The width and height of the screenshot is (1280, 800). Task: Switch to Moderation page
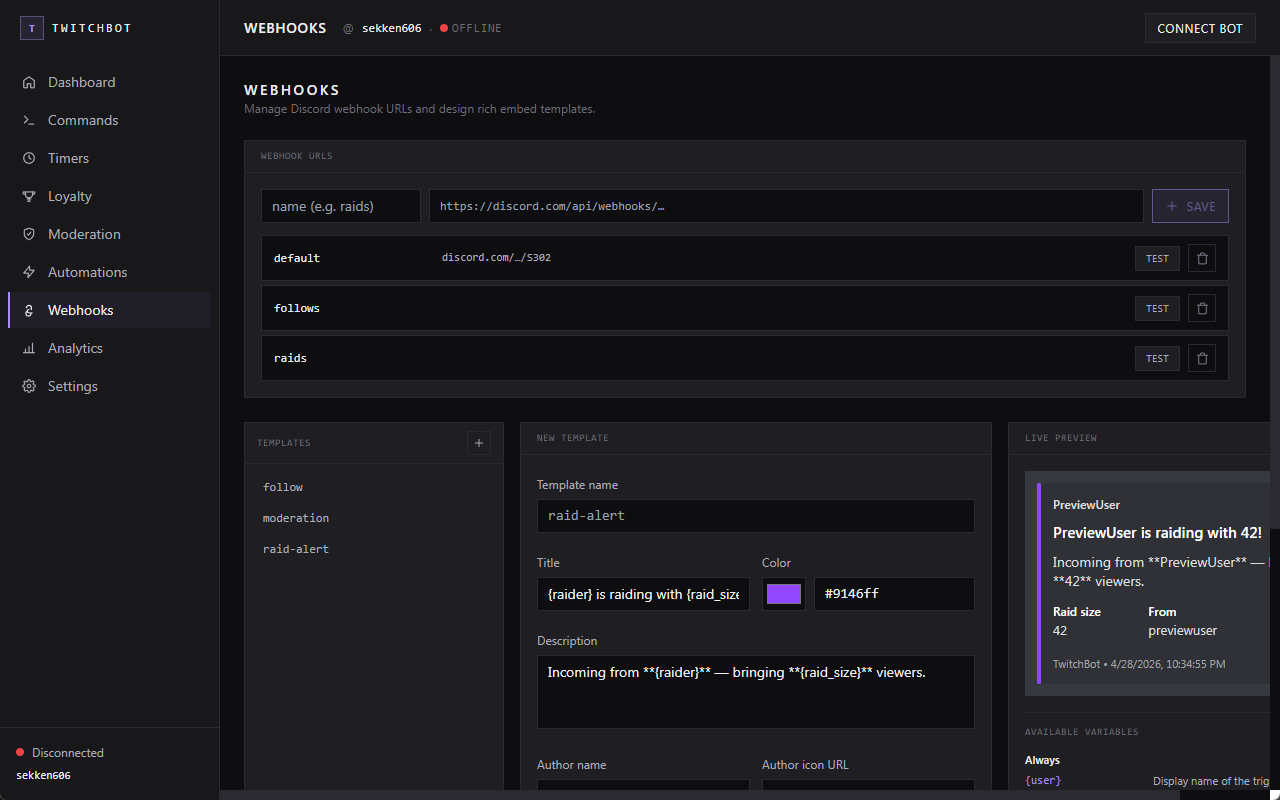click(x=109, y=234)
